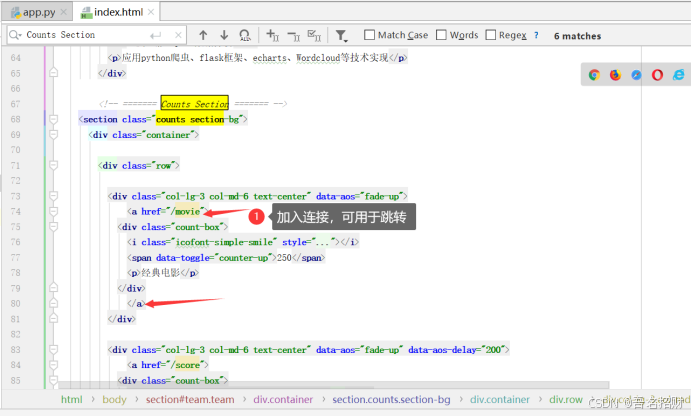Click collapsed style="..." attribute on line 76
This screenshot has height=417, width=692.
click(x=311, y=242)
